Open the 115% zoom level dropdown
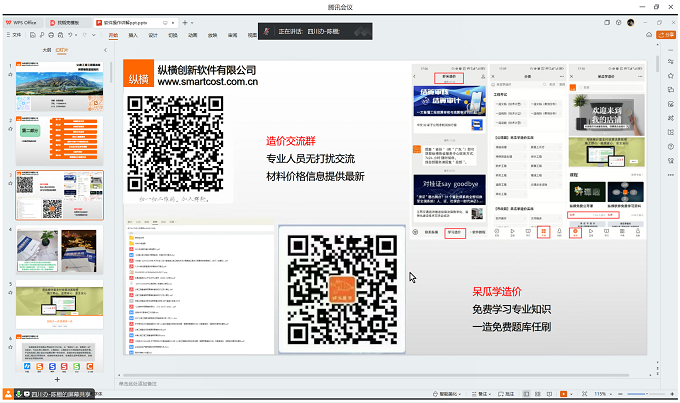The height and width of the screenshot is (403, 680). [602, 394]
